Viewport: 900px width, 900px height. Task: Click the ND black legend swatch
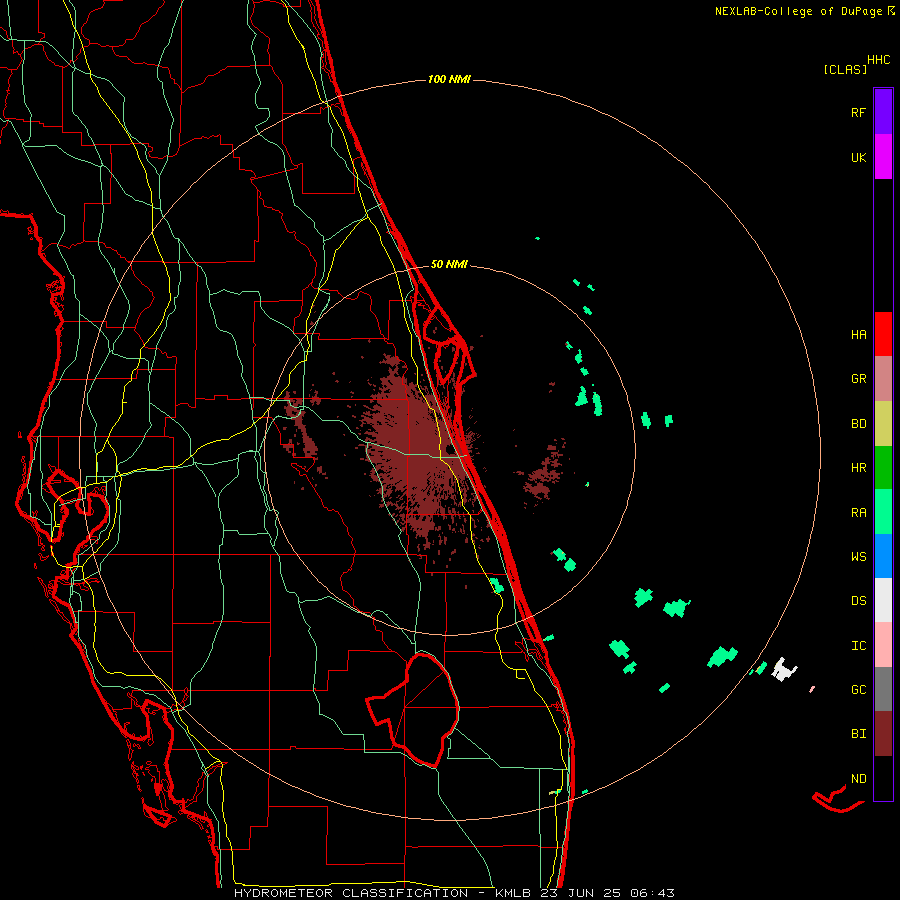(883, 778)
